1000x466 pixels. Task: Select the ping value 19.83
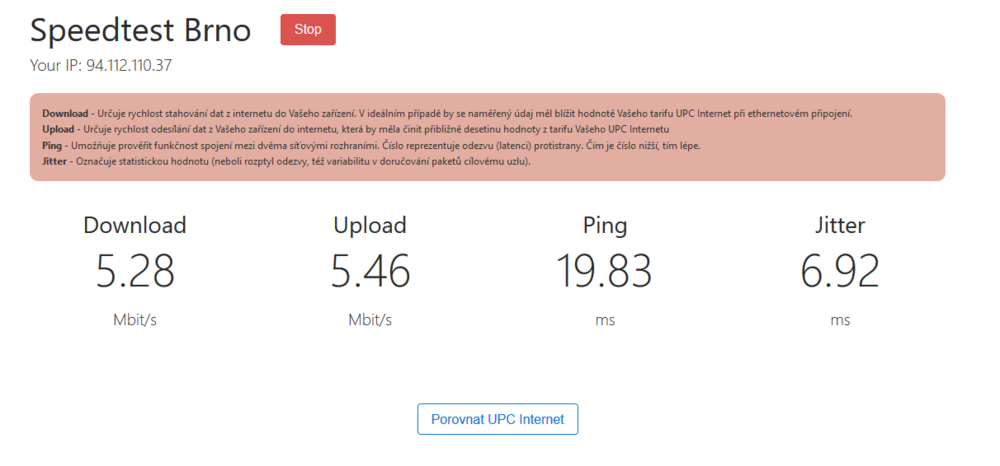pyautogui.click(x=605, y=271)
